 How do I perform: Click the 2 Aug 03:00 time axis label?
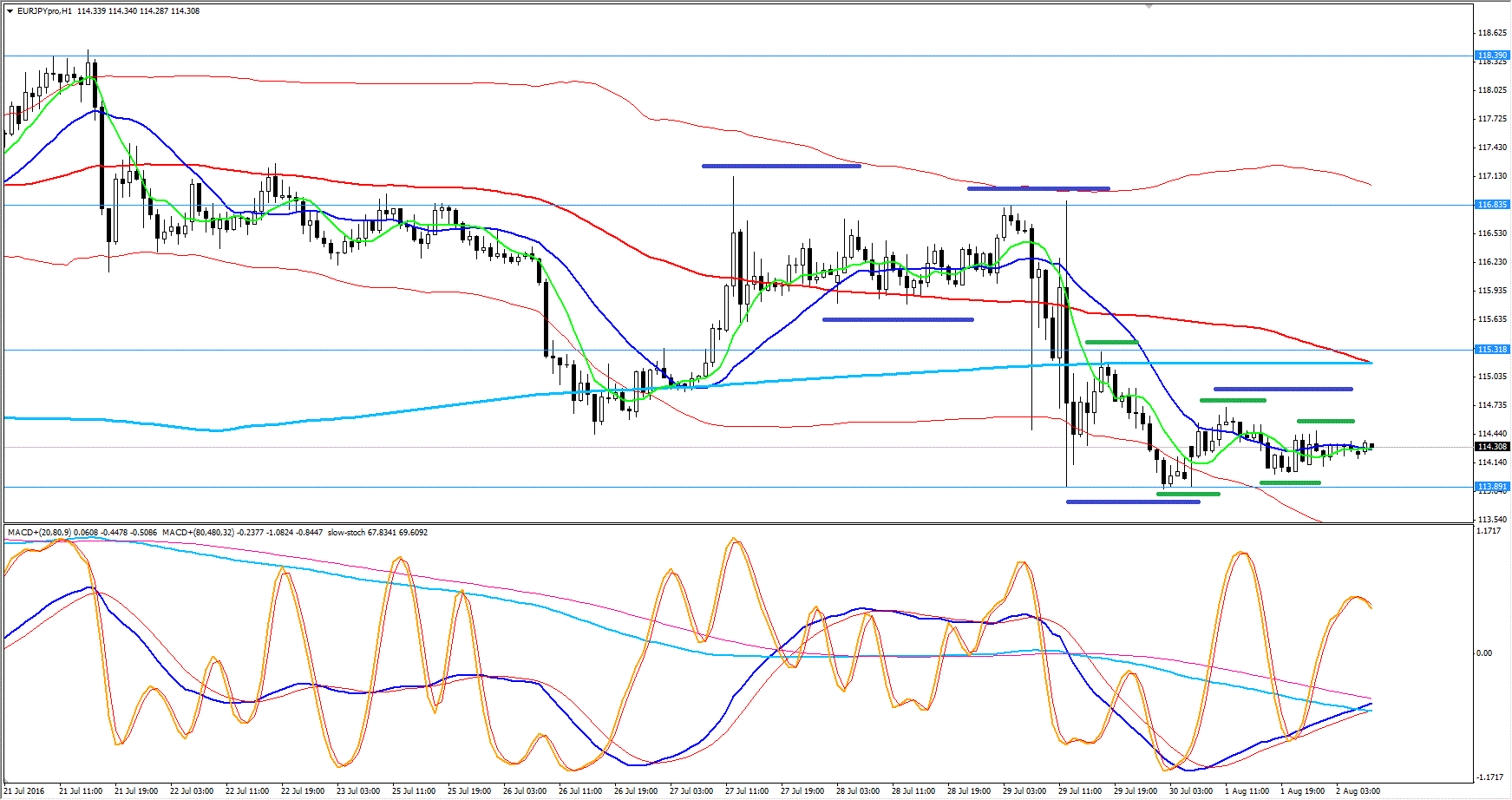1358,791
